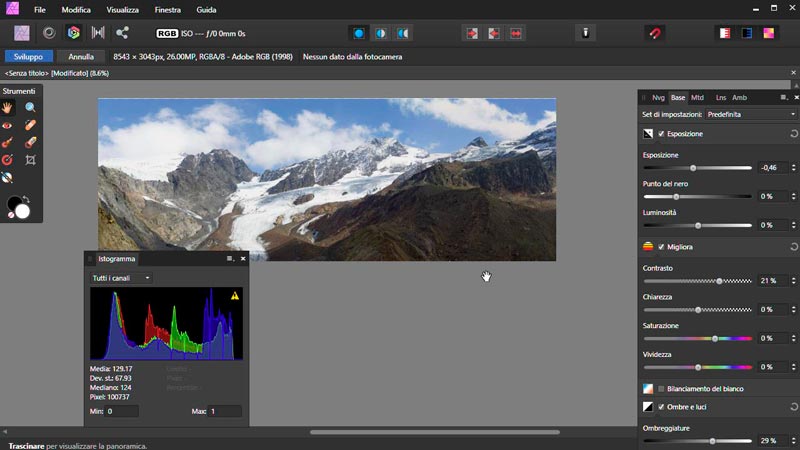Click the Ombreggiature slider track
Image resolution: width=800 pixels, height=450 pixels.
[697, 441]
